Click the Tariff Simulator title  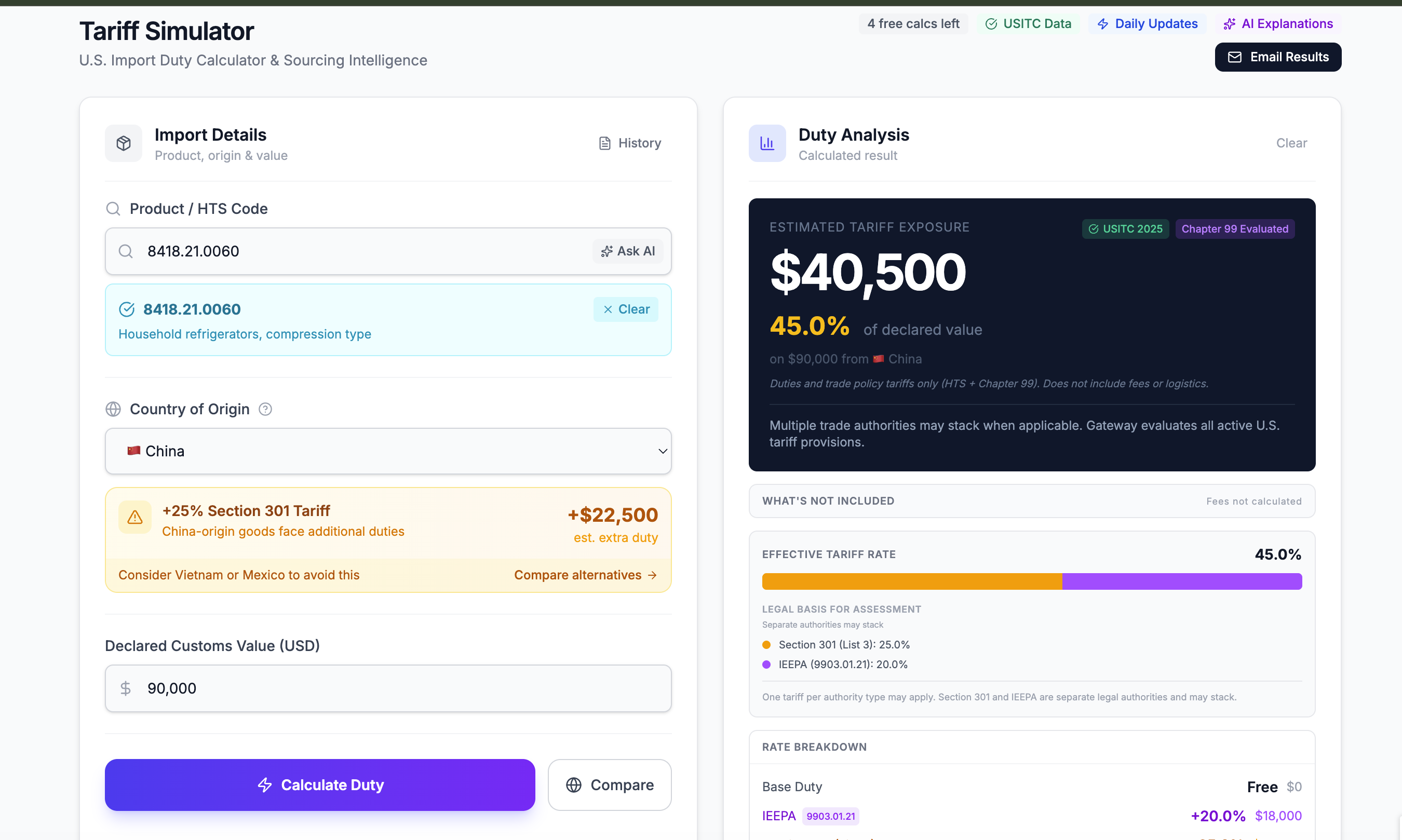pos(166,31)
